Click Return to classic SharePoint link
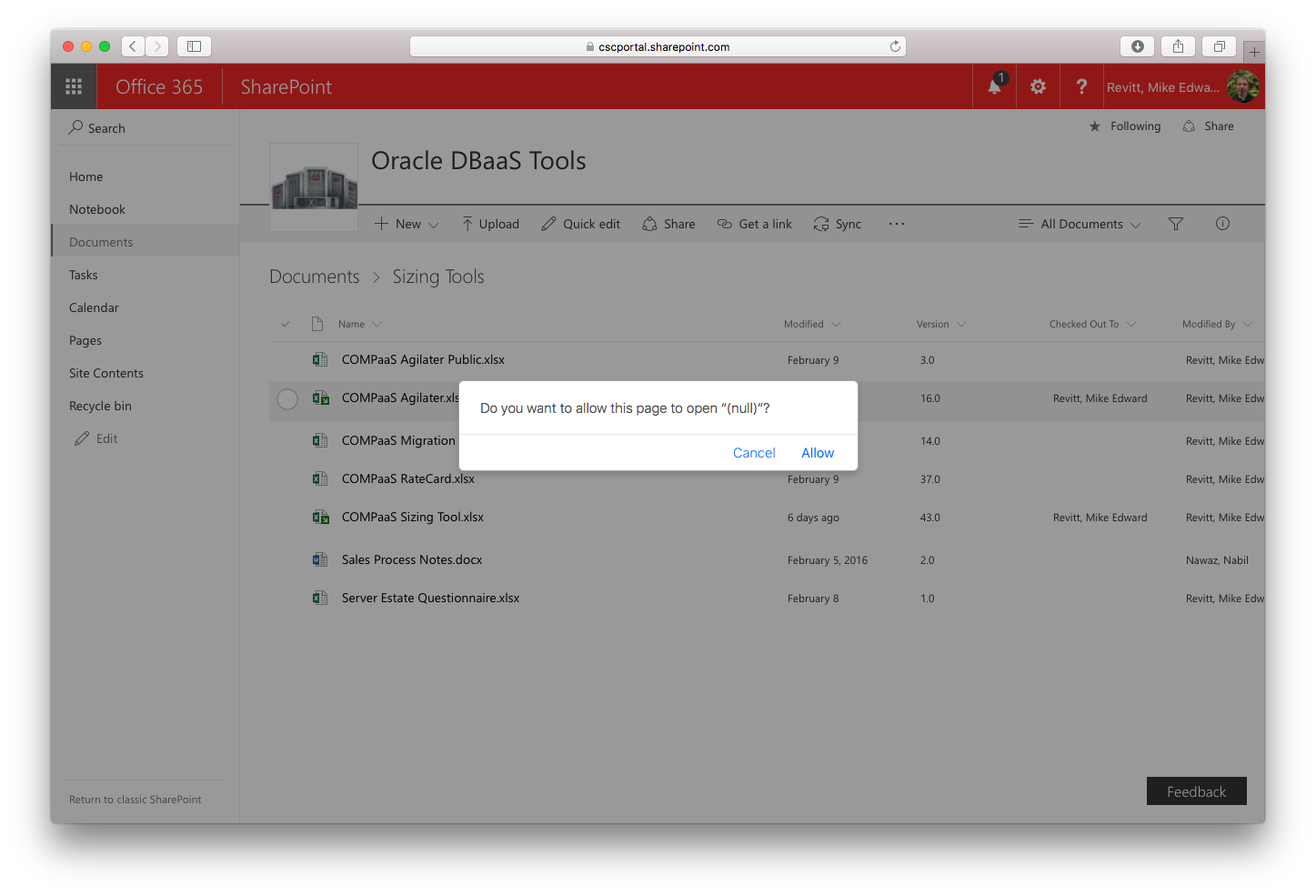This screenshot has width=1316, height=896. point(136,800)
